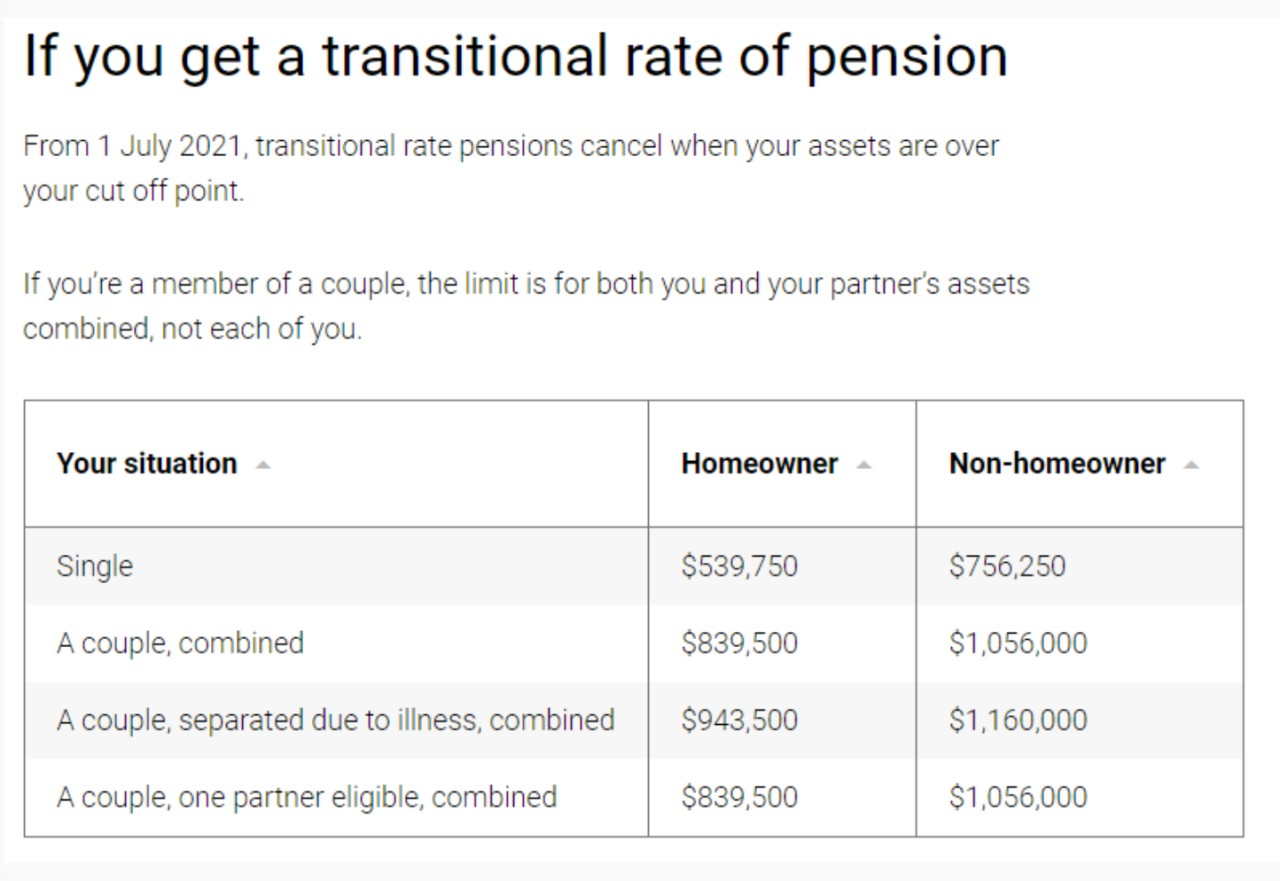Viewport: 1280px width, 881px height.
Task: Click the $943,500 homeowner value
Action: [x=739, y=720]
